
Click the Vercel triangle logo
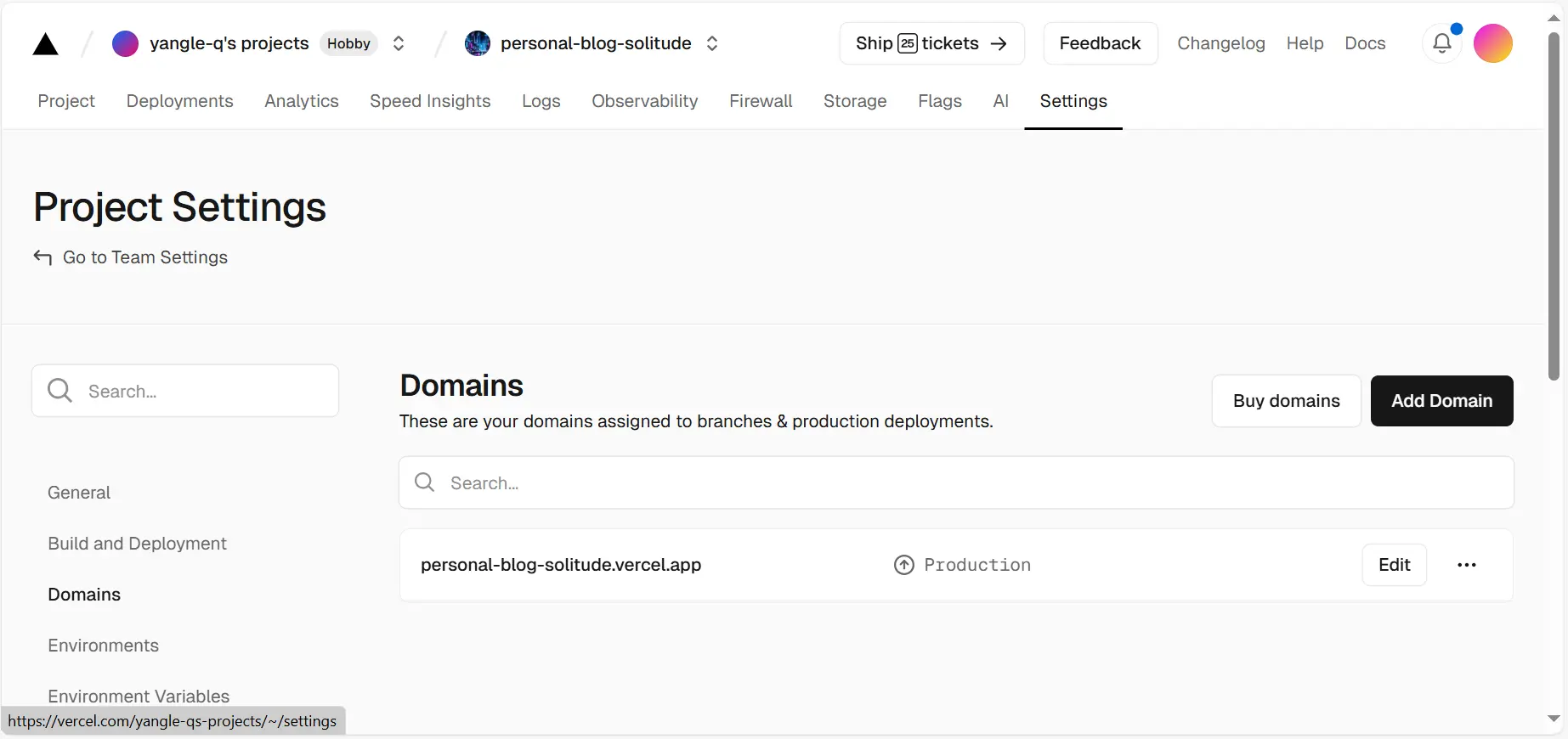click(x=45, y=44)
